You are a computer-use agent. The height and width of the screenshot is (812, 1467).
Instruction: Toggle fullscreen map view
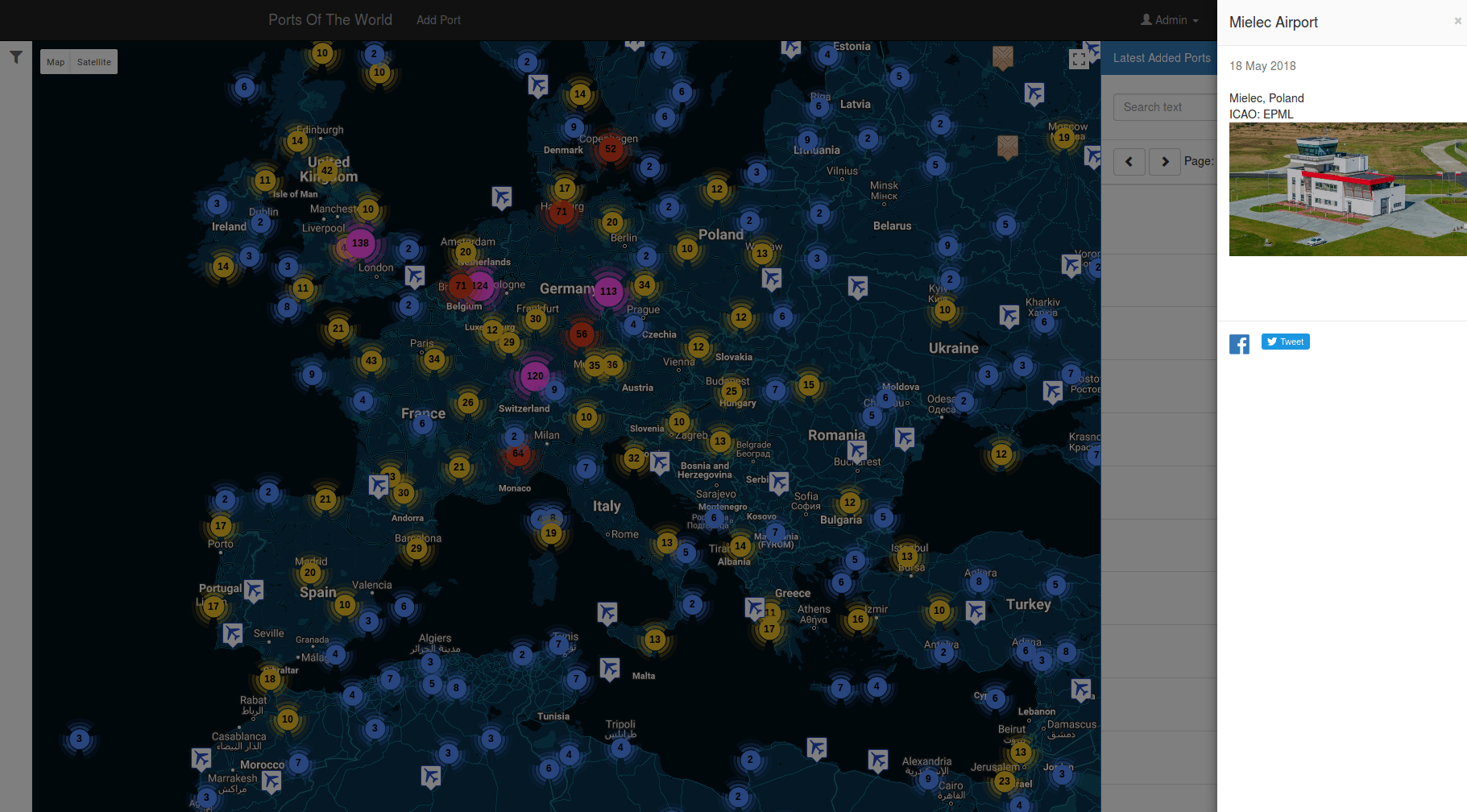point(1079,59)
